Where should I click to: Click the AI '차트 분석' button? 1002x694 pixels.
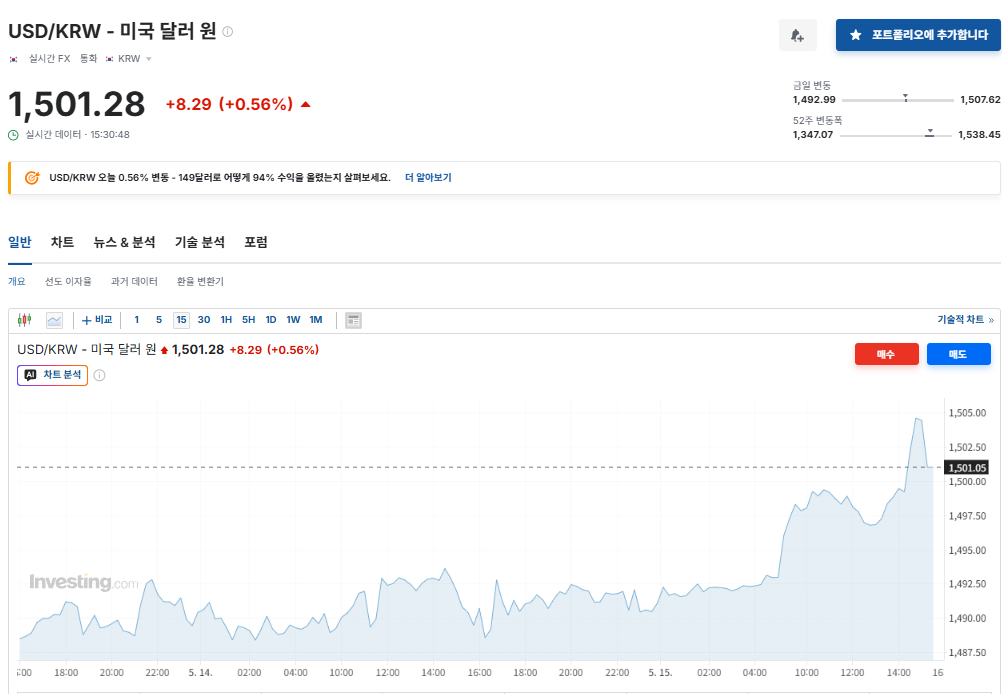click(52, 375)
